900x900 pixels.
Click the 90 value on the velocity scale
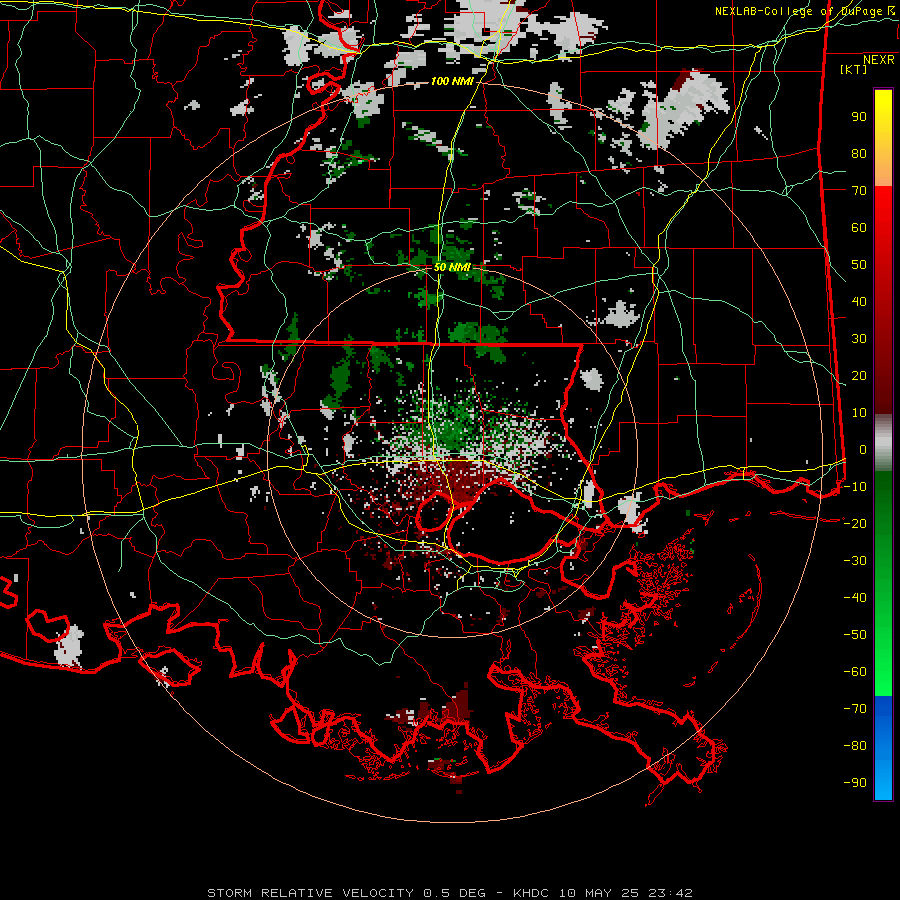859,117
